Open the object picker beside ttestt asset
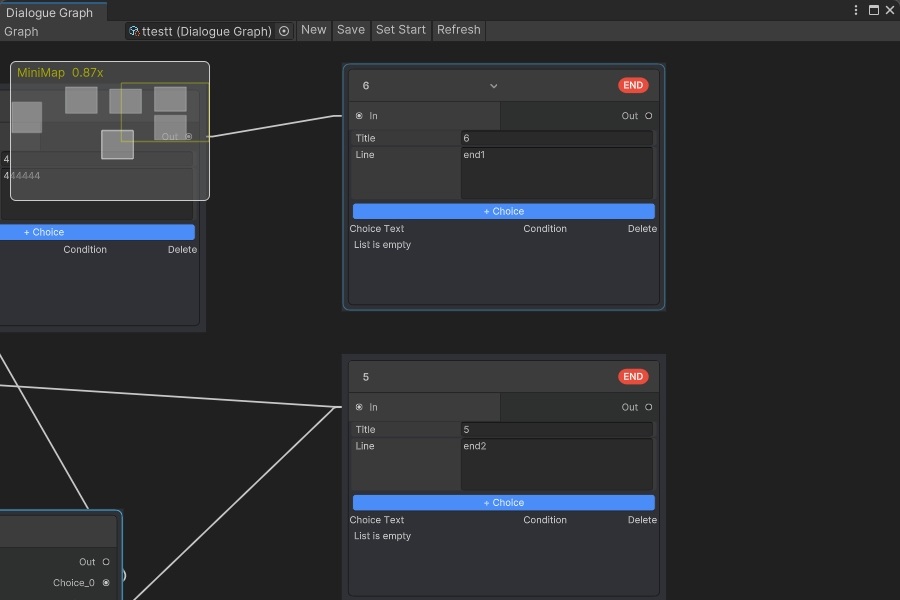Image resolution: width=900 pixels, height=600 pixels. click(284, 31)
